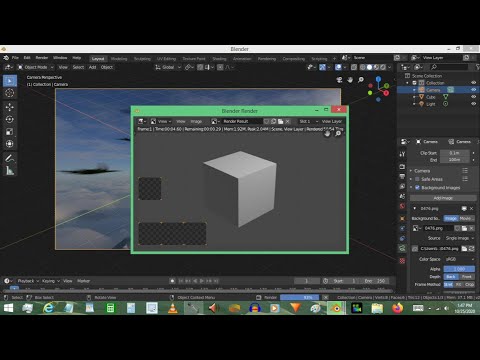Select the Annotate tool

10,158
